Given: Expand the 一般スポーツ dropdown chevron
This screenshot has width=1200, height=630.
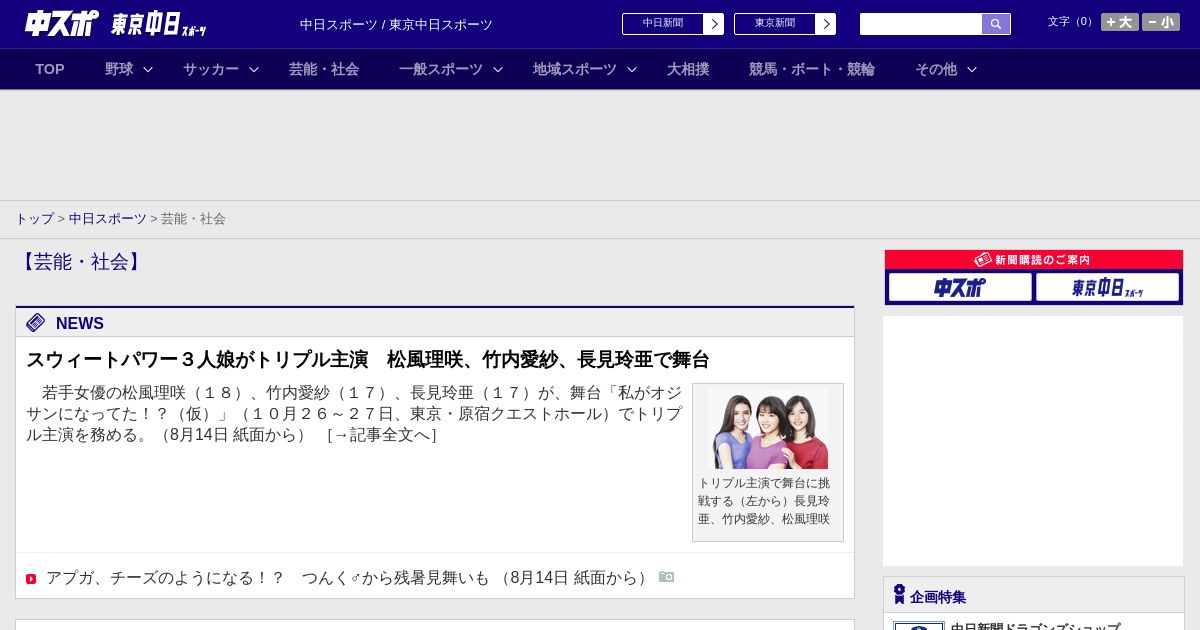Looking at the screenshot, I should pos(498,70).
